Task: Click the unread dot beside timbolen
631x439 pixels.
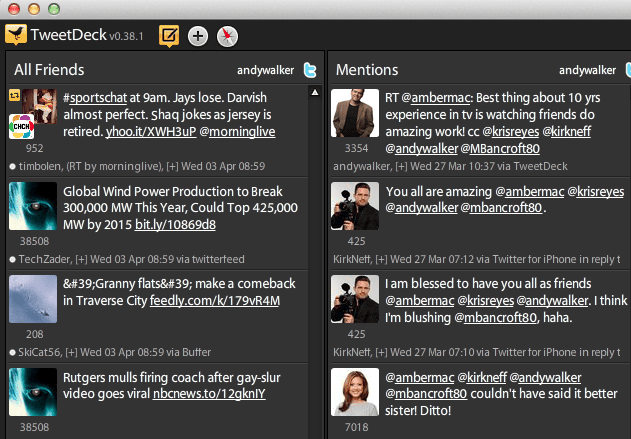Action: [x=12, y=166]
